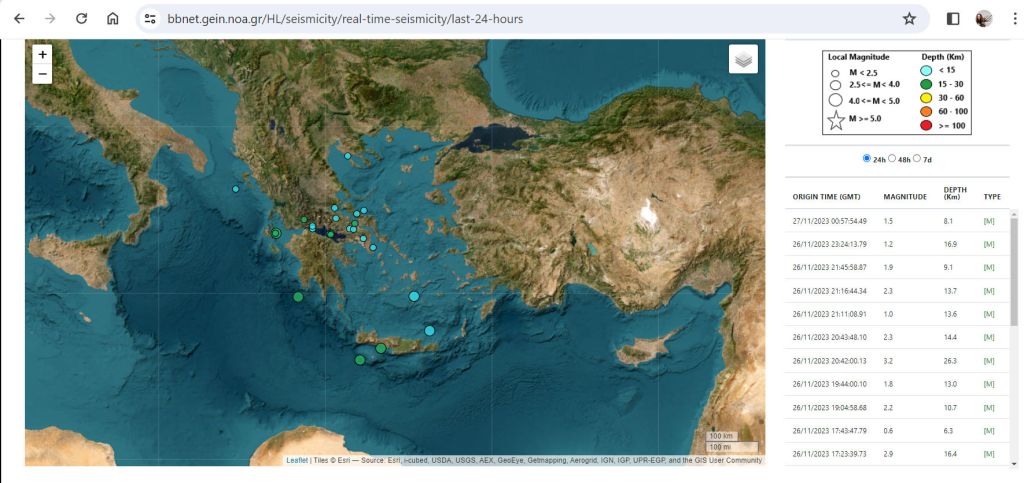Select the 48h time range
Viewport: 1024px width, 483px height.
(892, 158)
